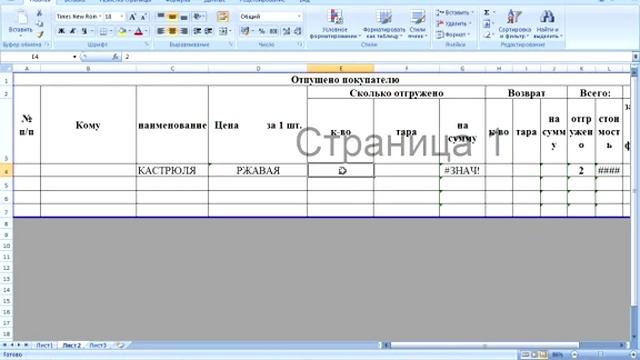Toggle middle vertical alignment
640x360 pixels.
click(x=172, y=17)
